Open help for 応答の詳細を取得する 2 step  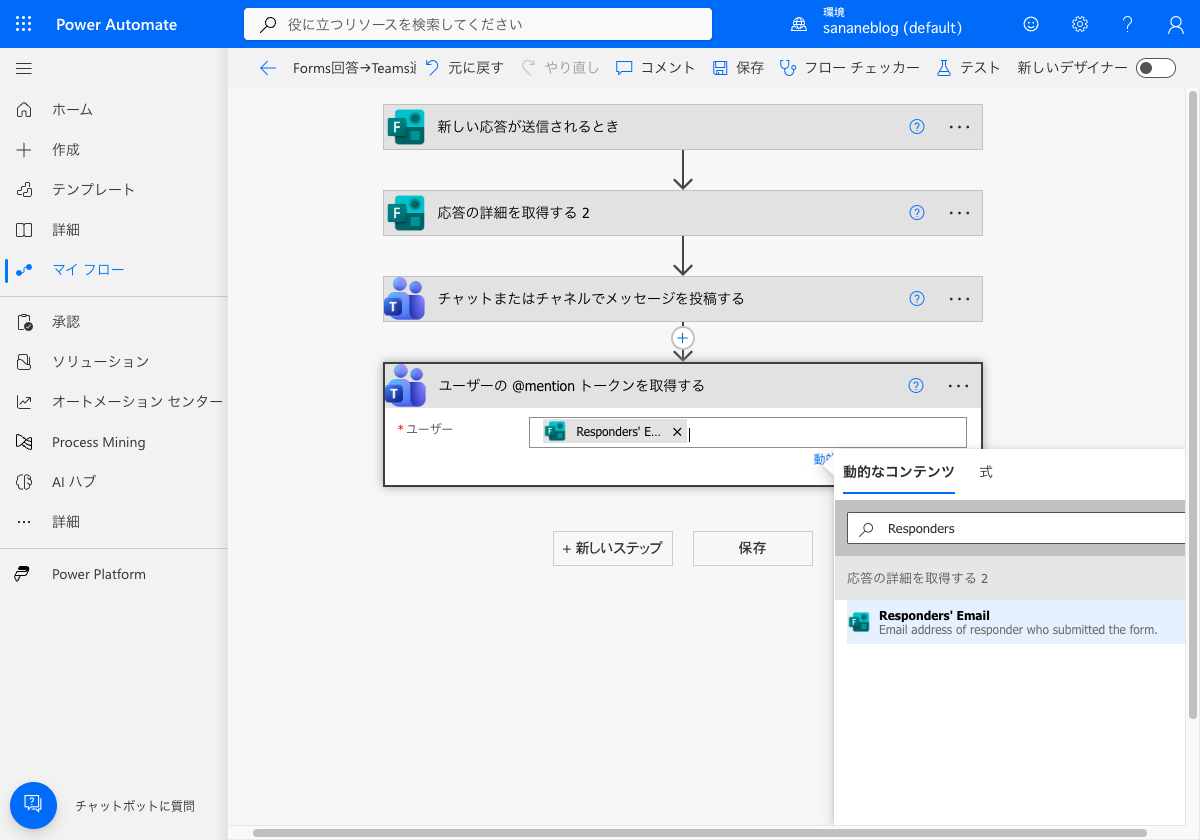pos(917,213)
